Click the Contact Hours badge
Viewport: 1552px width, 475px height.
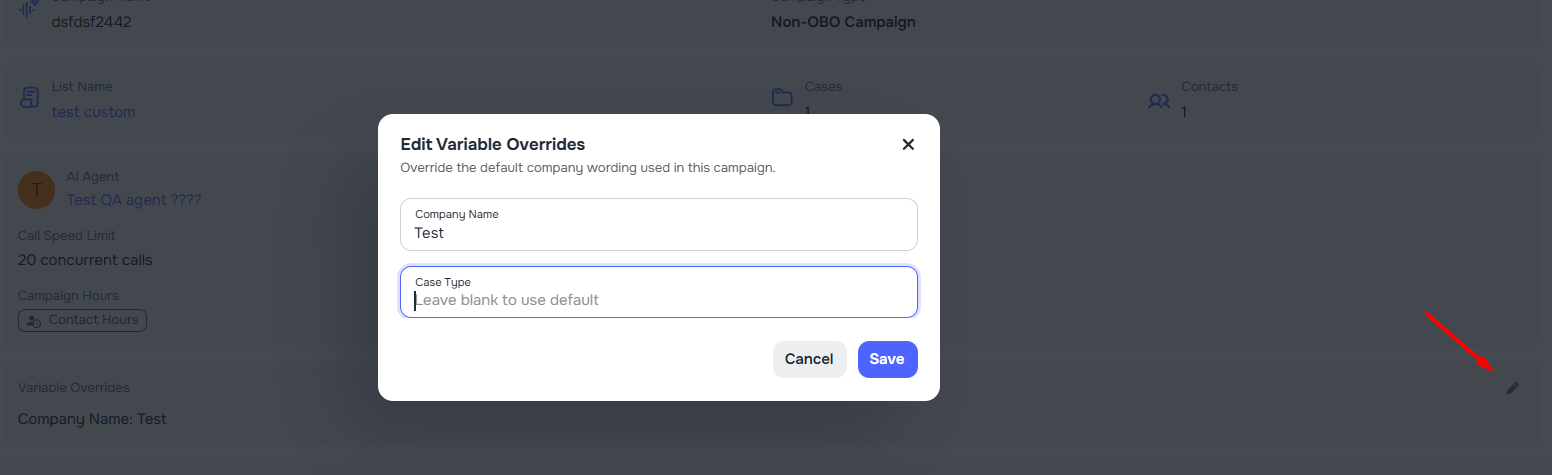pos(83,320)
